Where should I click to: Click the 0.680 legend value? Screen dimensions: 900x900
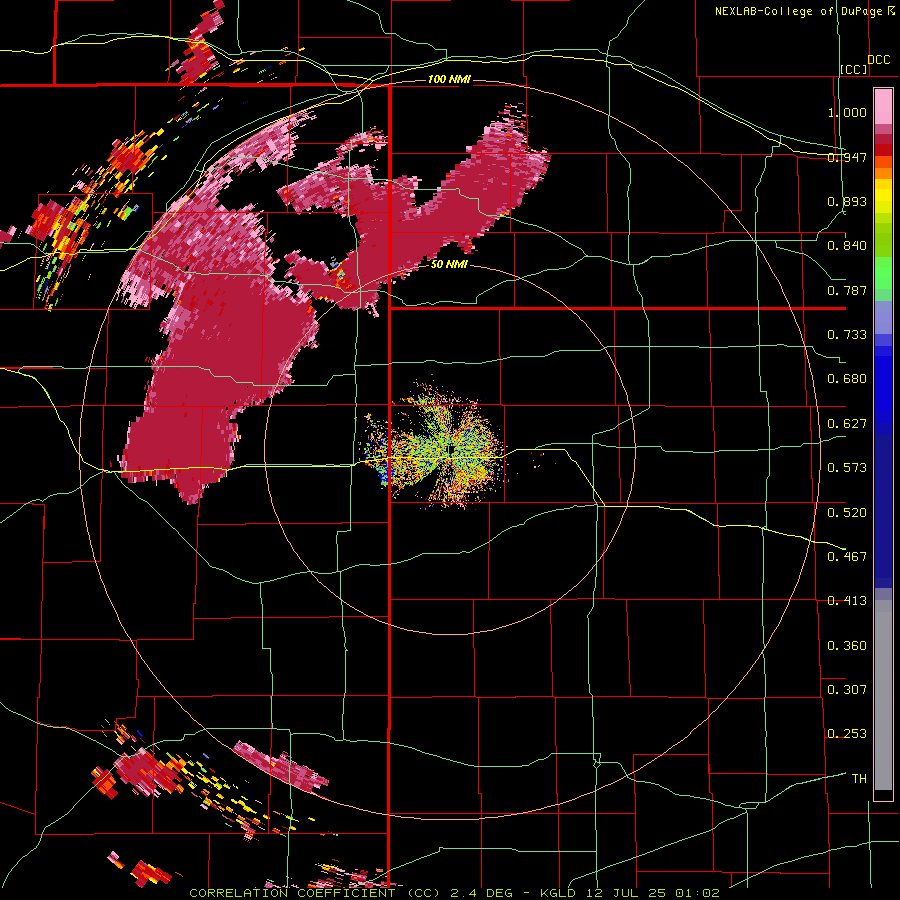tap(847, 379)
